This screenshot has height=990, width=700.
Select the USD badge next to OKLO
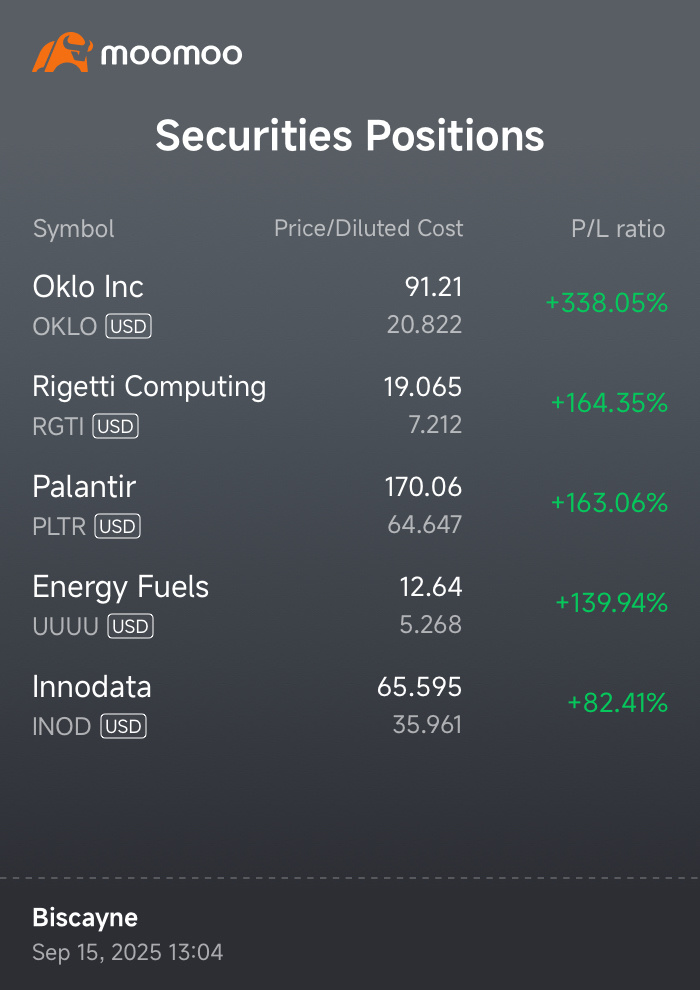tap(129, 326)
